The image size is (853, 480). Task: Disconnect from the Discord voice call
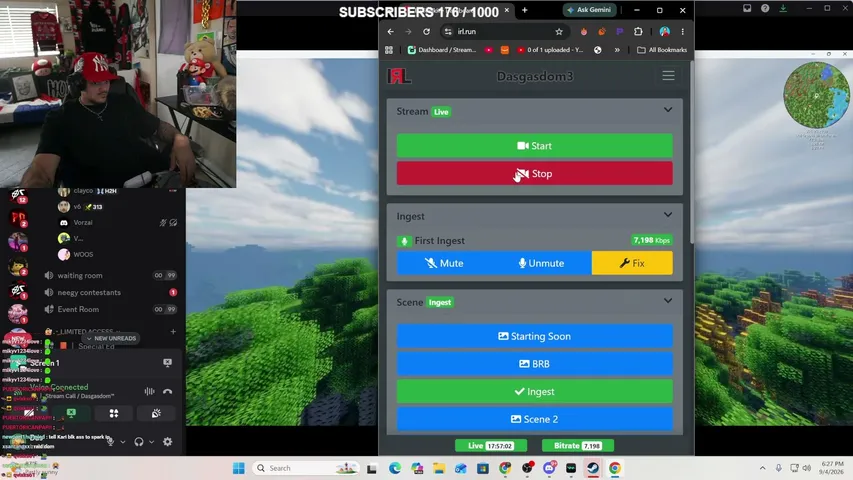168,391
